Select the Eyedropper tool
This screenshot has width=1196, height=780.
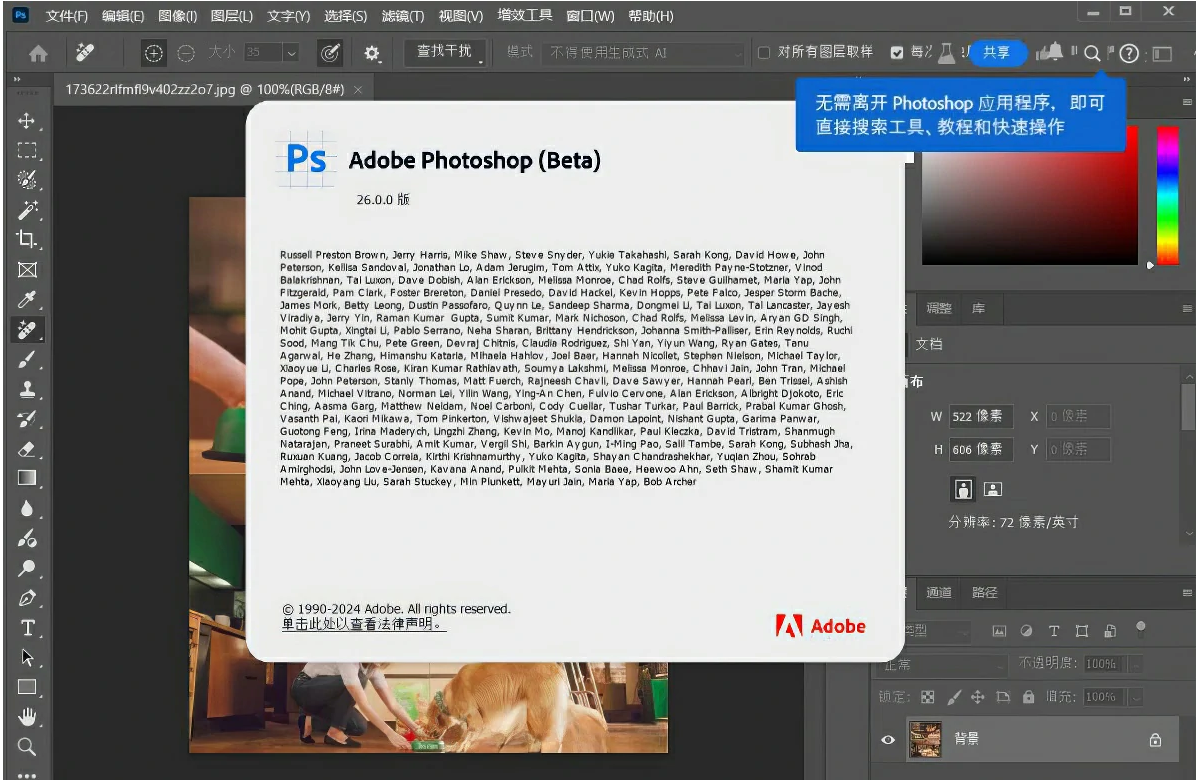pos(27,300)
